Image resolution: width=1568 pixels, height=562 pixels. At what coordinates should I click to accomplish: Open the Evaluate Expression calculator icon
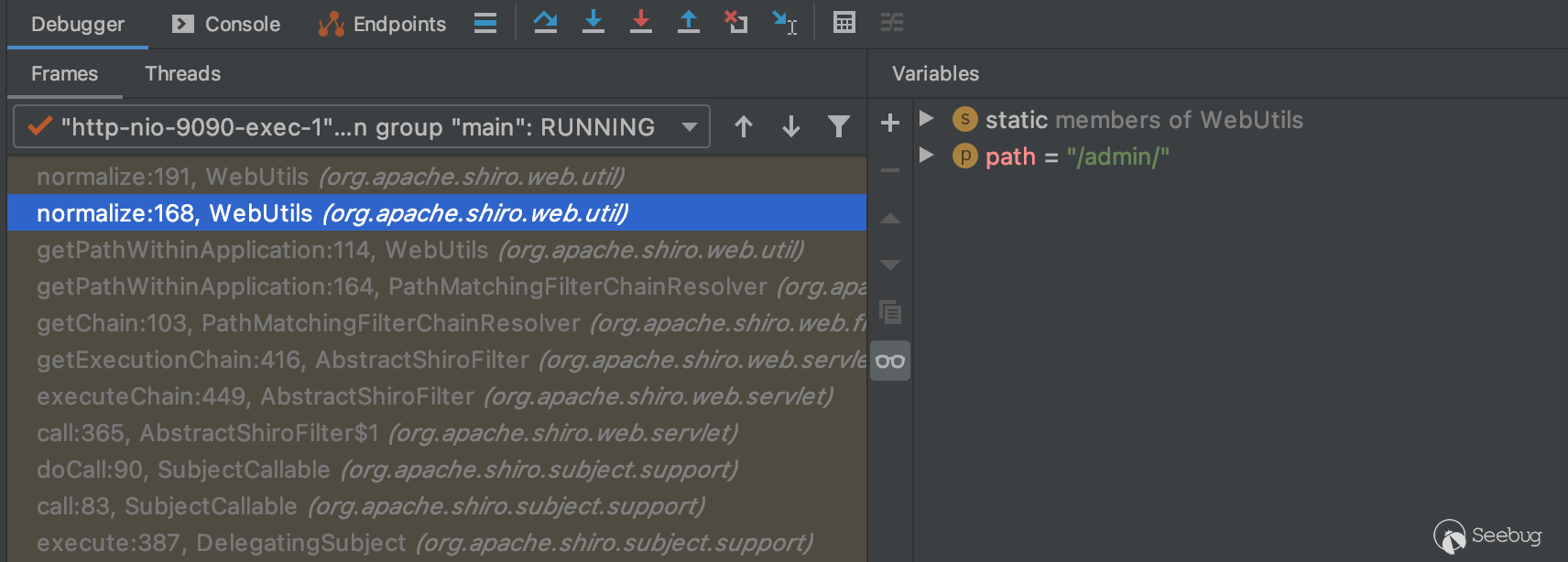pos(844,22)
